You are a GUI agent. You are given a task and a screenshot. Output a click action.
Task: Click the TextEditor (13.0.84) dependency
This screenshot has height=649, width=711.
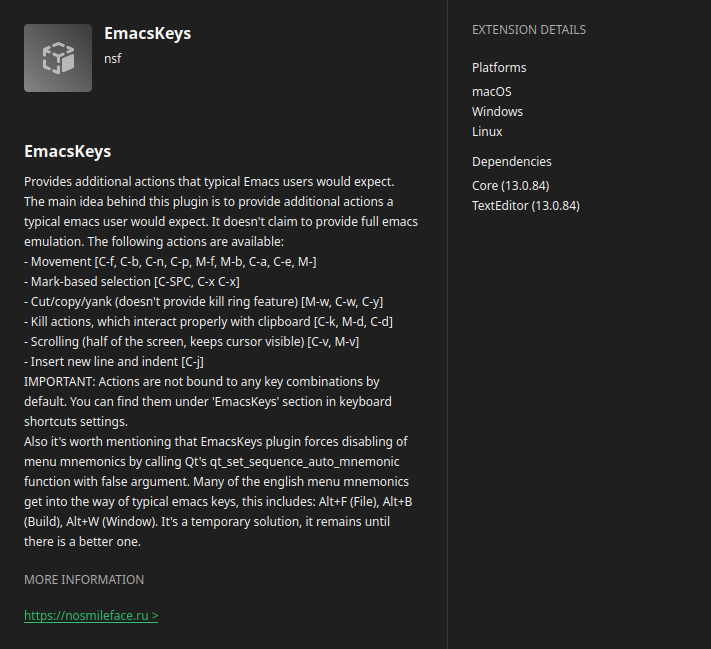coord(526,205)
